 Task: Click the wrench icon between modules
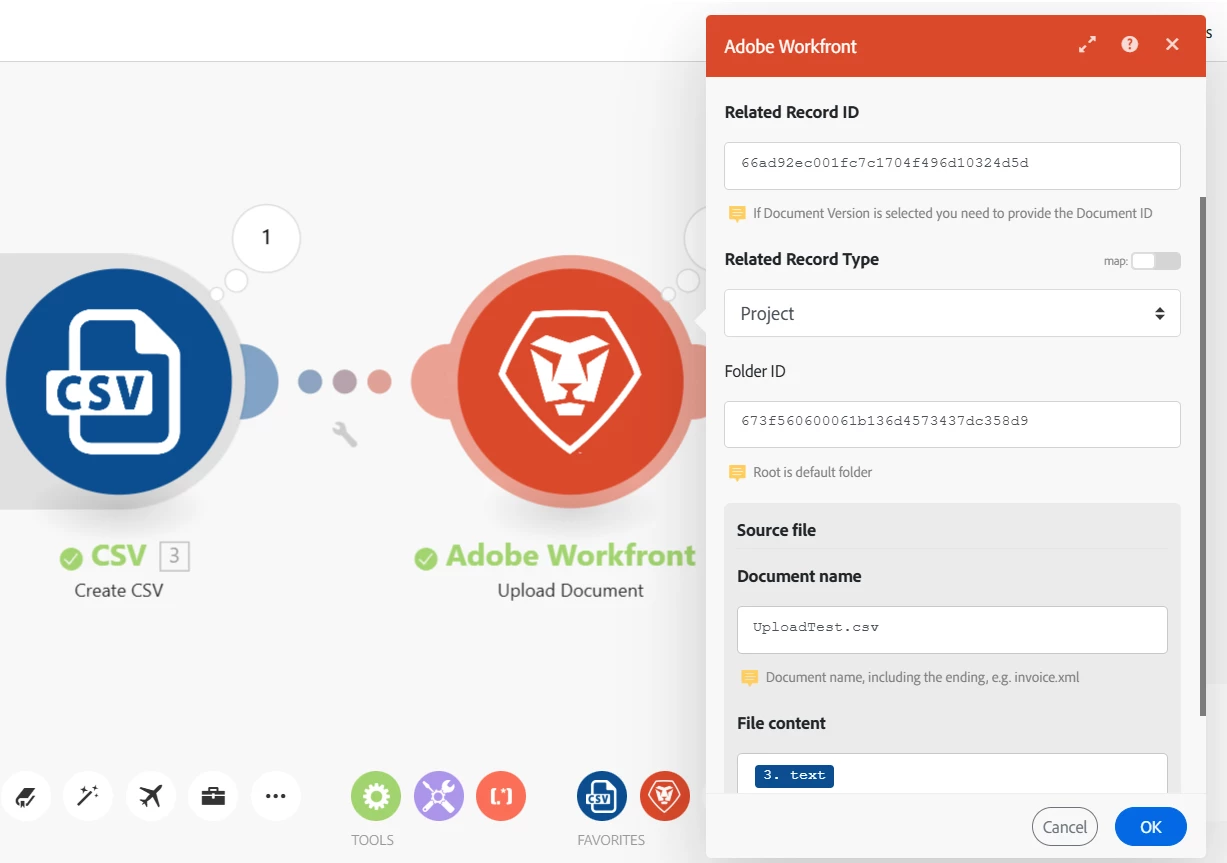coord(344,434)
